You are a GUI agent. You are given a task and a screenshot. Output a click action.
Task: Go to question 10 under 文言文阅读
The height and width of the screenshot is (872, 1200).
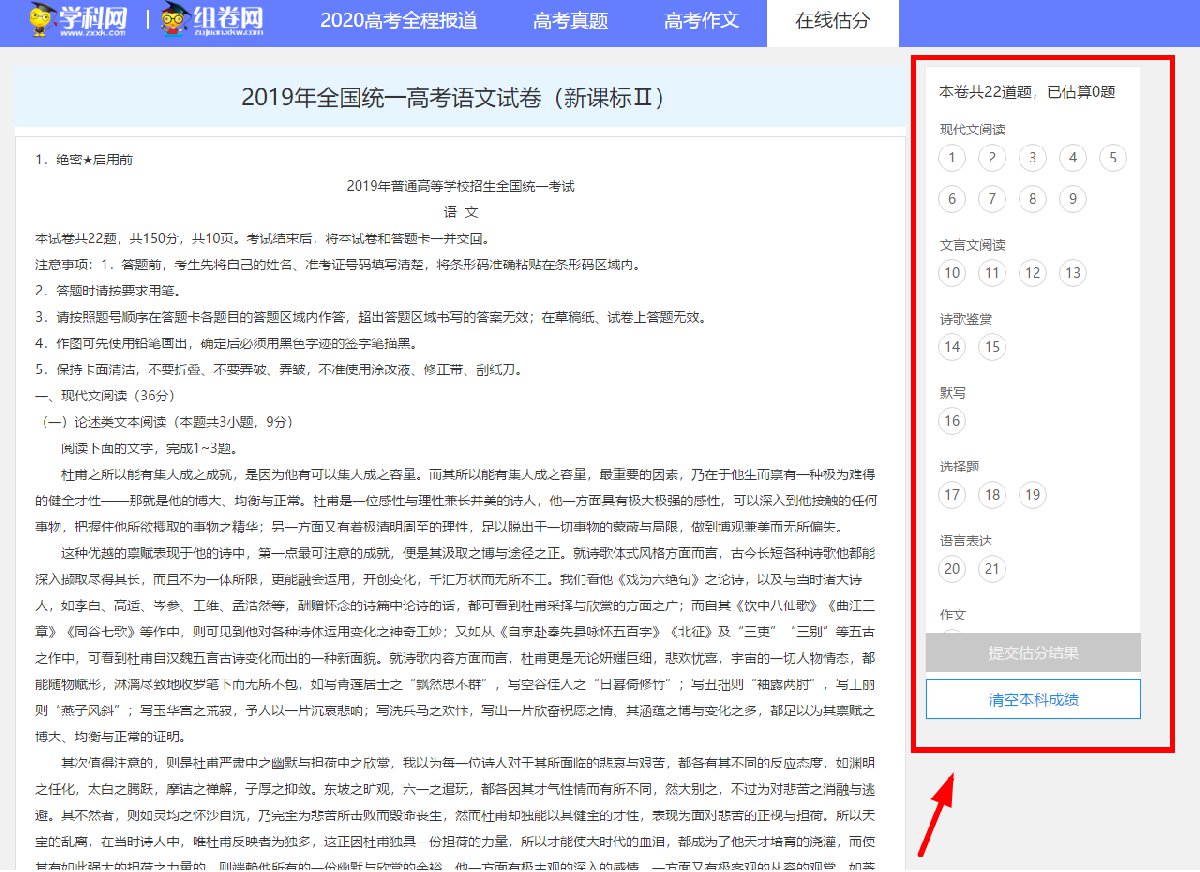tap(952, 273)
